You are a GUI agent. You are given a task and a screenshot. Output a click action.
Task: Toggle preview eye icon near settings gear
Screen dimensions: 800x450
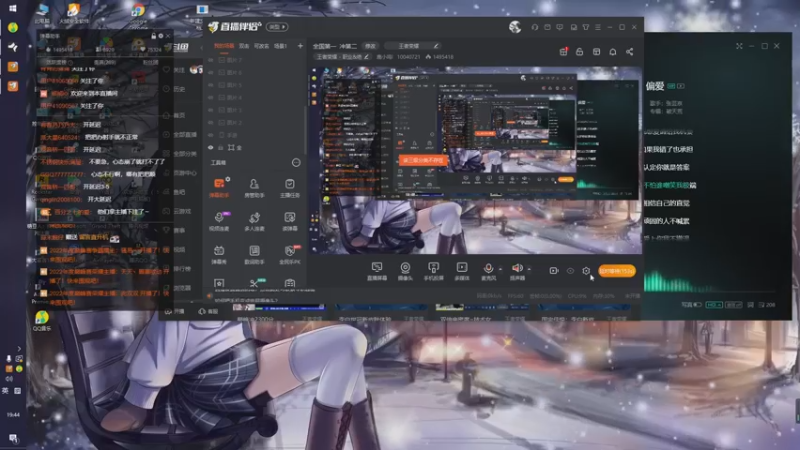point(570,271)
